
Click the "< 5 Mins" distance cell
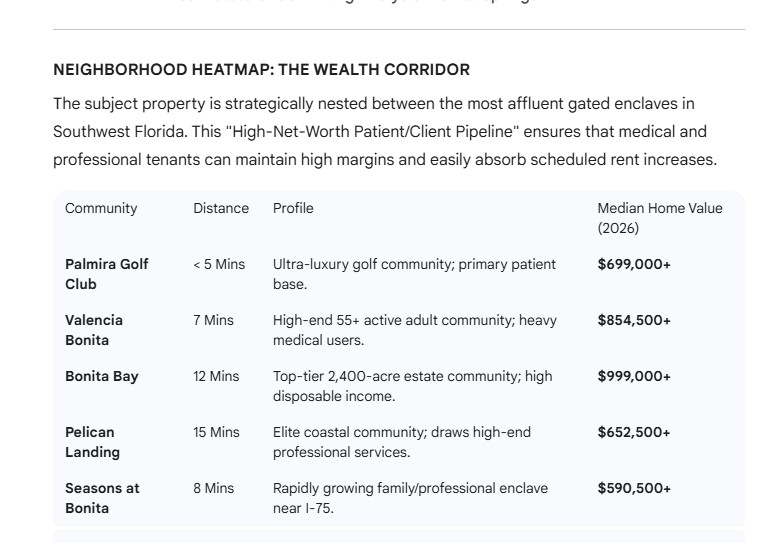pos(219,264)
